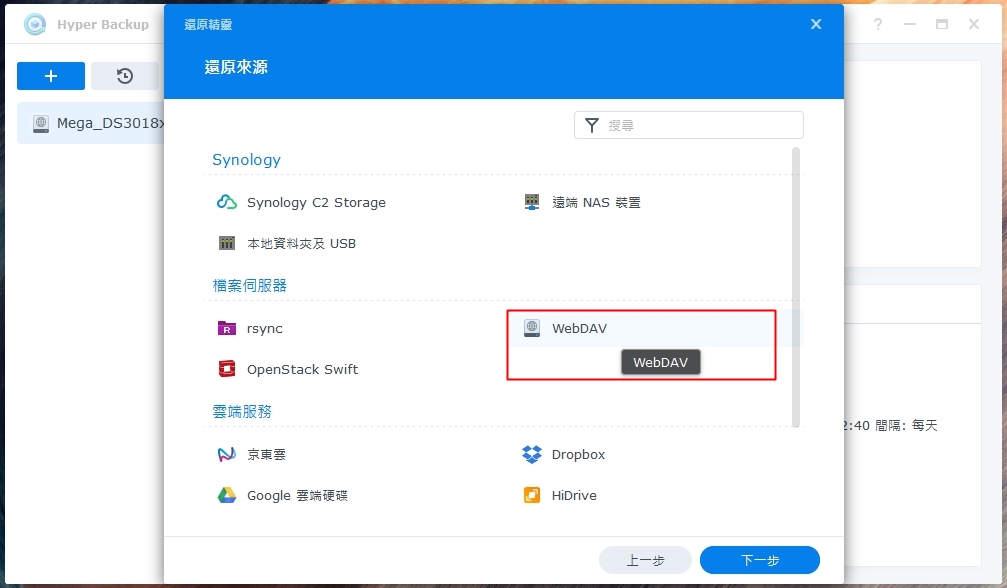Click the Synology section heading
The width and height of the screenshot is (1007, 588).
(x=247, y=160)
